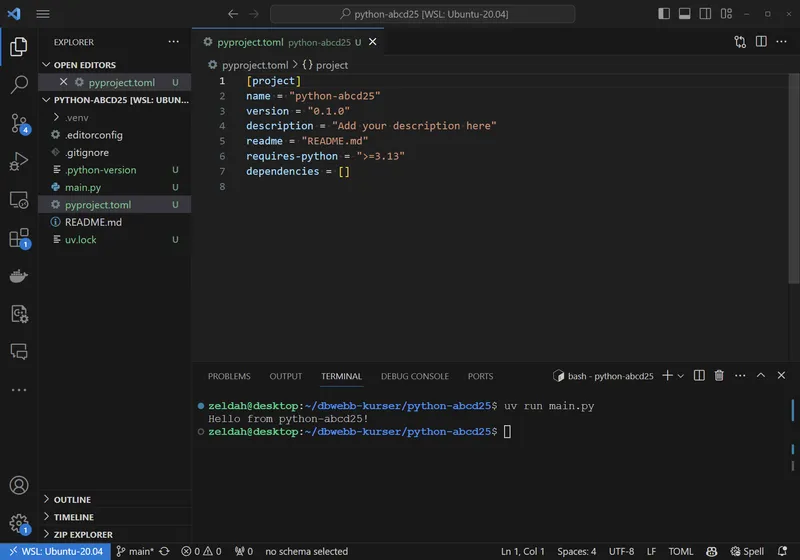Open the Search view icon
Image resolution: width=800 pixels, height=560 pixels.
point(19,84)
